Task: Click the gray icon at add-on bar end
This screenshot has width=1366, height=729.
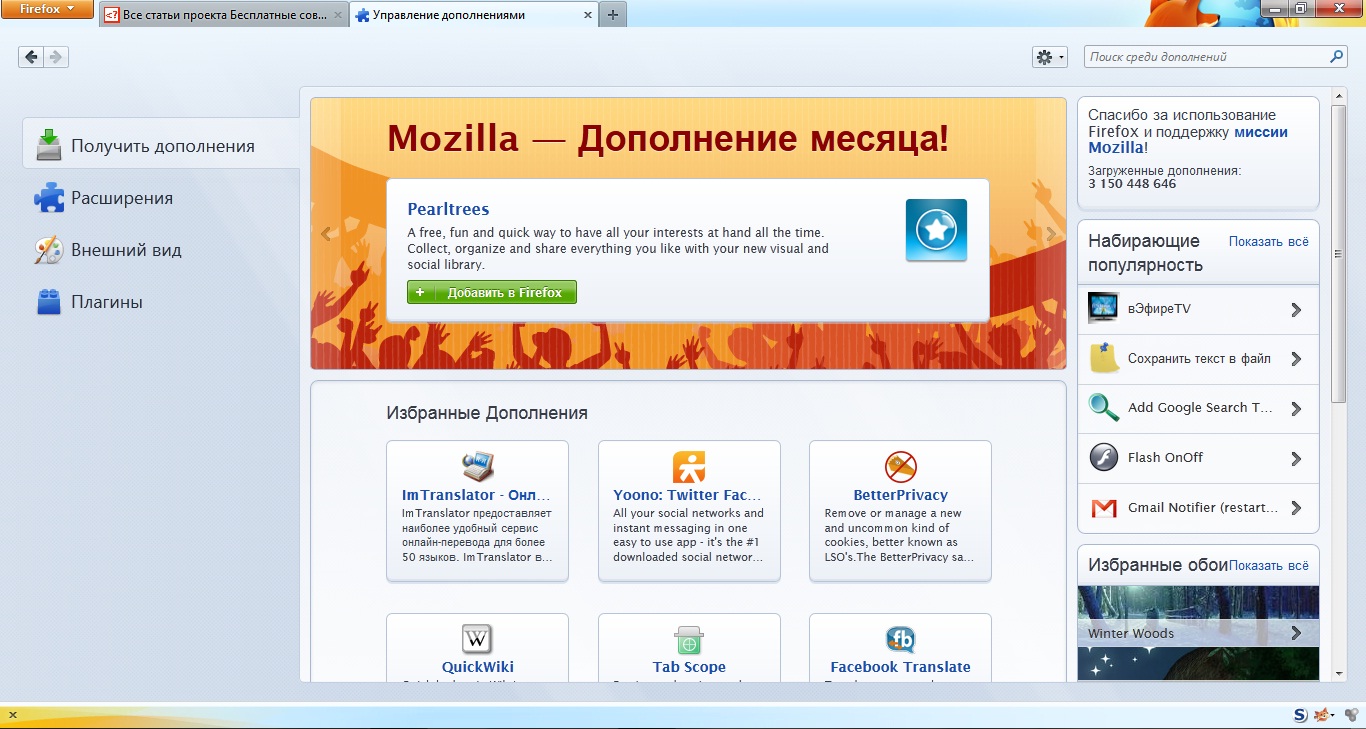Action: [1351, 714]
